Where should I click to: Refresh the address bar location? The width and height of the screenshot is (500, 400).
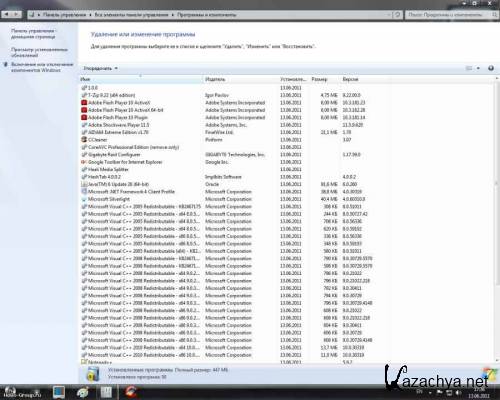tap(397, 15)
